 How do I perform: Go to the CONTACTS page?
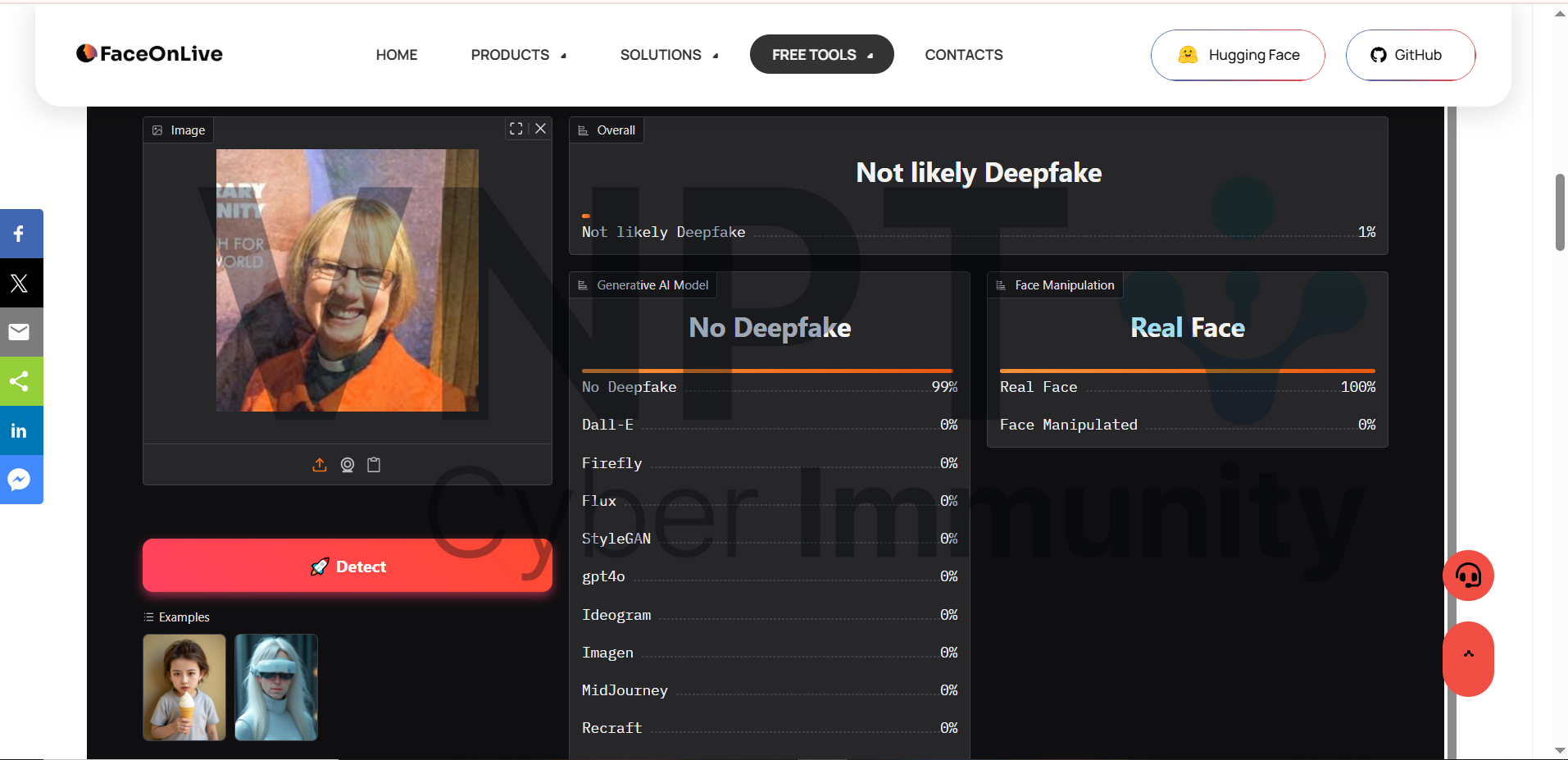(964, 55)
